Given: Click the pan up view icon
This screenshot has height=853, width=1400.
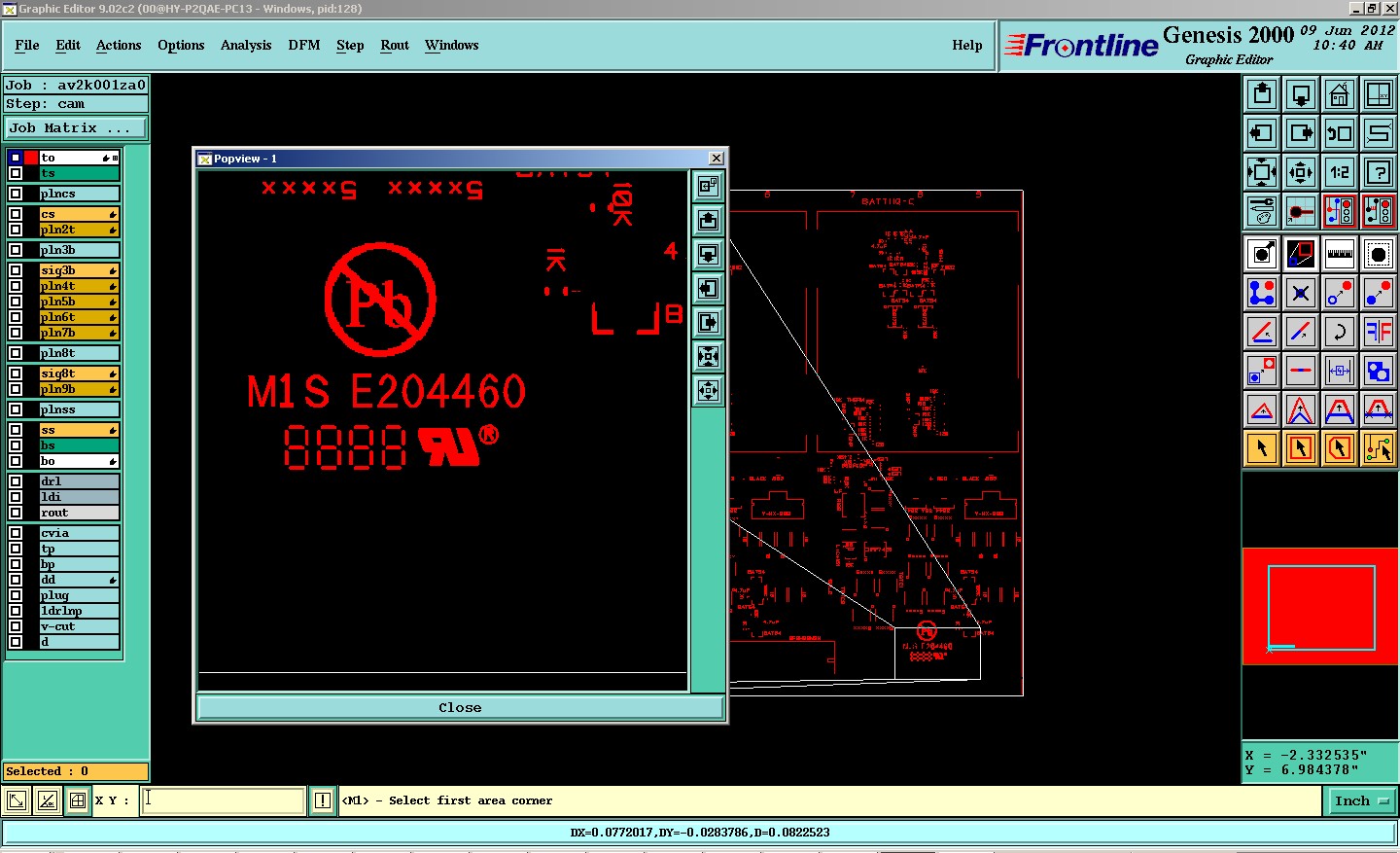Looking at the screenshot, I should (x=1262, y=94).
